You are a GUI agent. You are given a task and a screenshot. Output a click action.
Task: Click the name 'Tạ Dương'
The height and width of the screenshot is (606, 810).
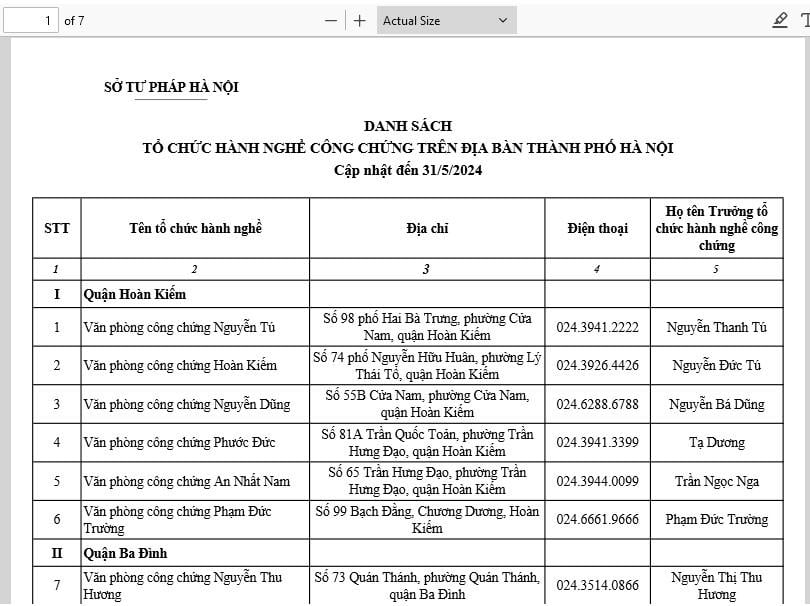pyautogui.click(x=716, y=442)
